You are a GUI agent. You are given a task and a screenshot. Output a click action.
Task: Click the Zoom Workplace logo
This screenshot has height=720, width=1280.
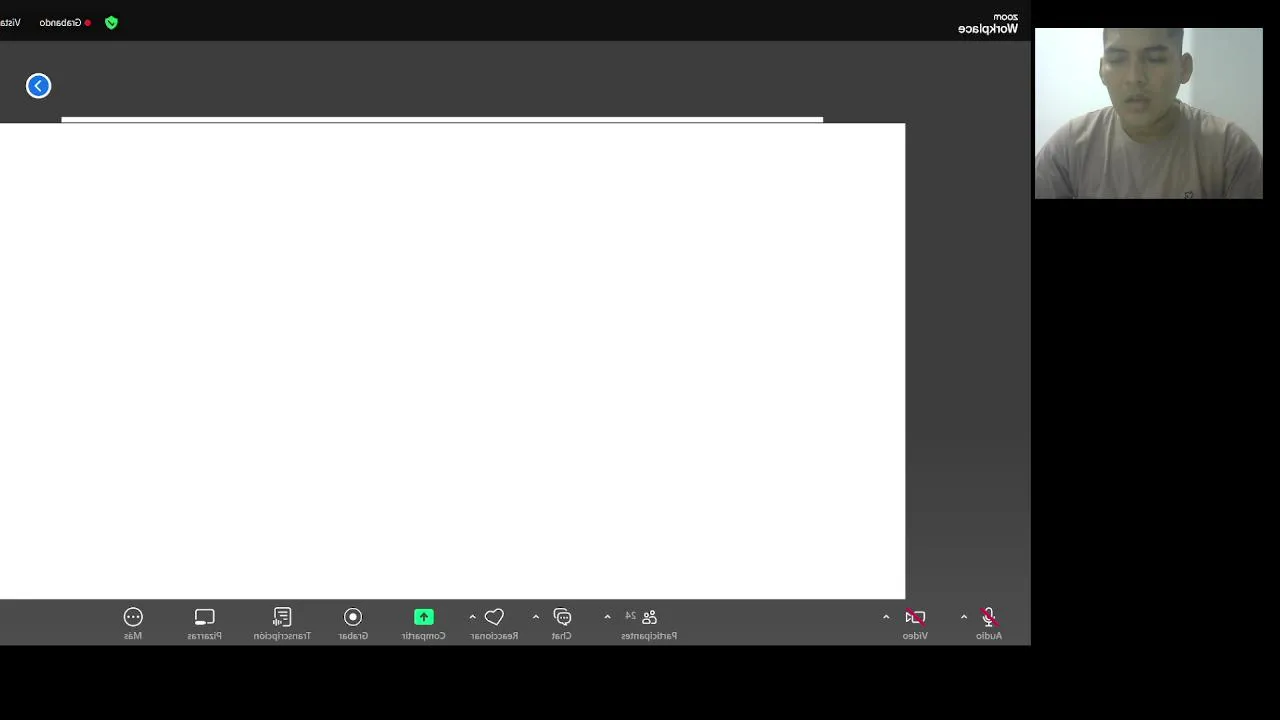pyautogui.click(x=988, y=23)
